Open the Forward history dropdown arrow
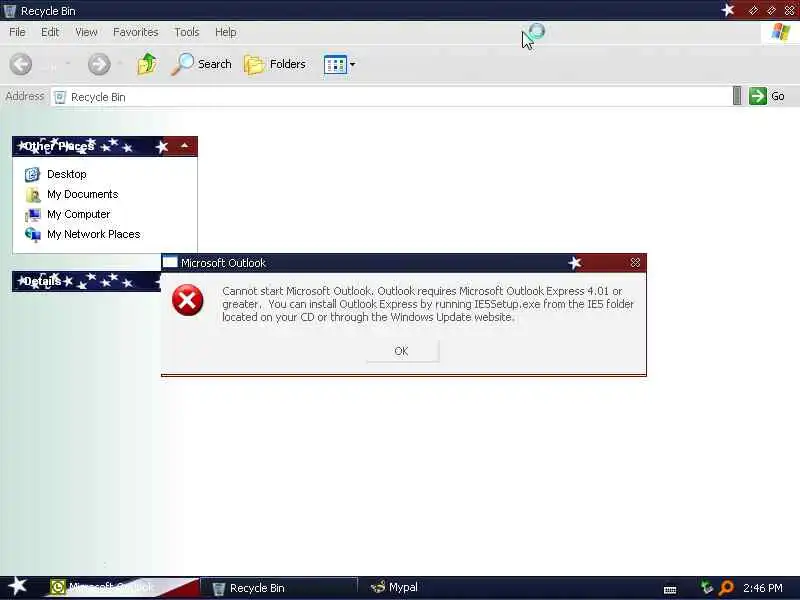800x600 pixels. point(120,64)
